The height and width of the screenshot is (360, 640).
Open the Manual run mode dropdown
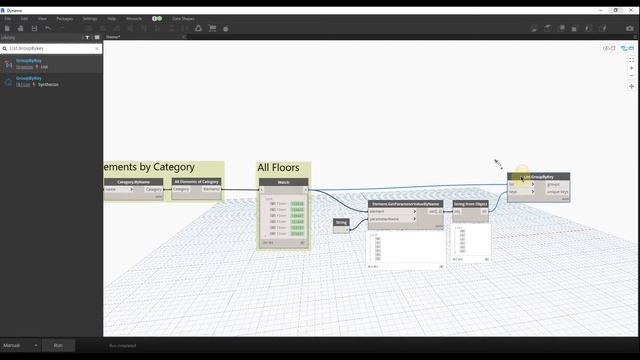[20, 345]
